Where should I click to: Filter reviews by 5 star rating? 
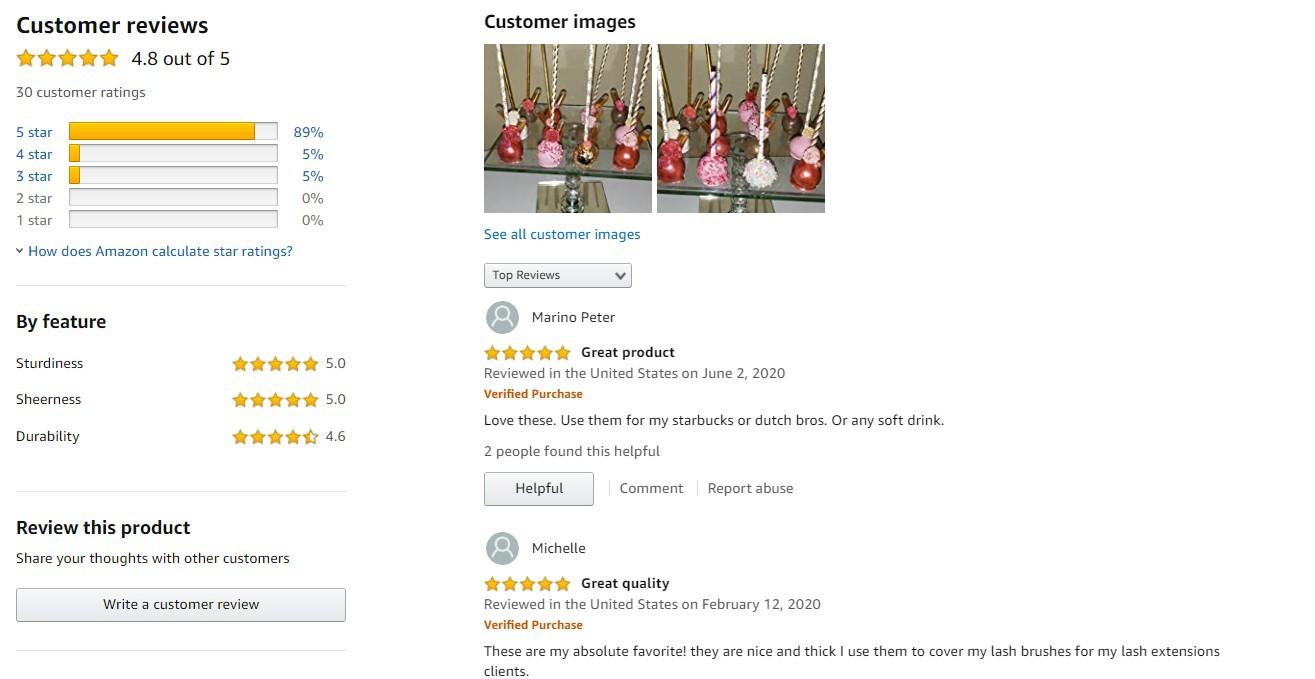(x=34, y=133)
